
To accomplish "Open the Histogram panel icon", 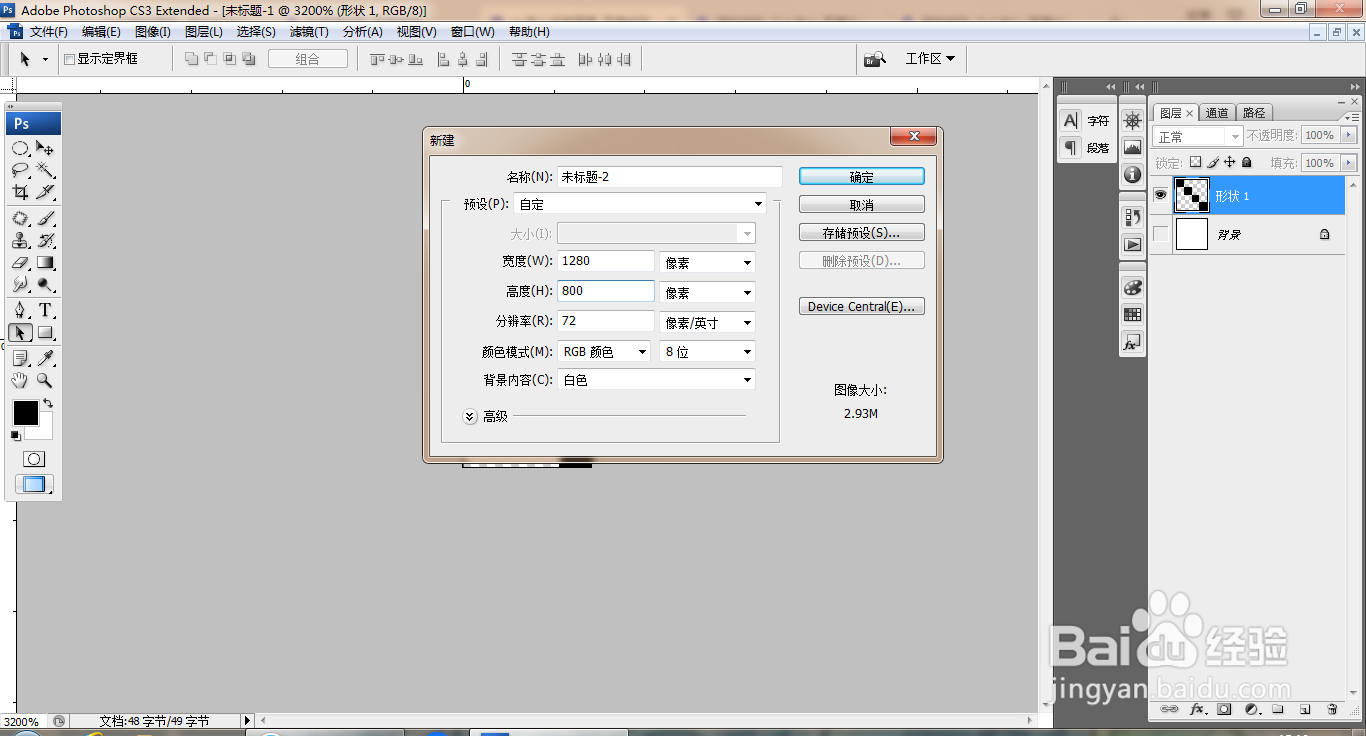I will [1132, 147].
